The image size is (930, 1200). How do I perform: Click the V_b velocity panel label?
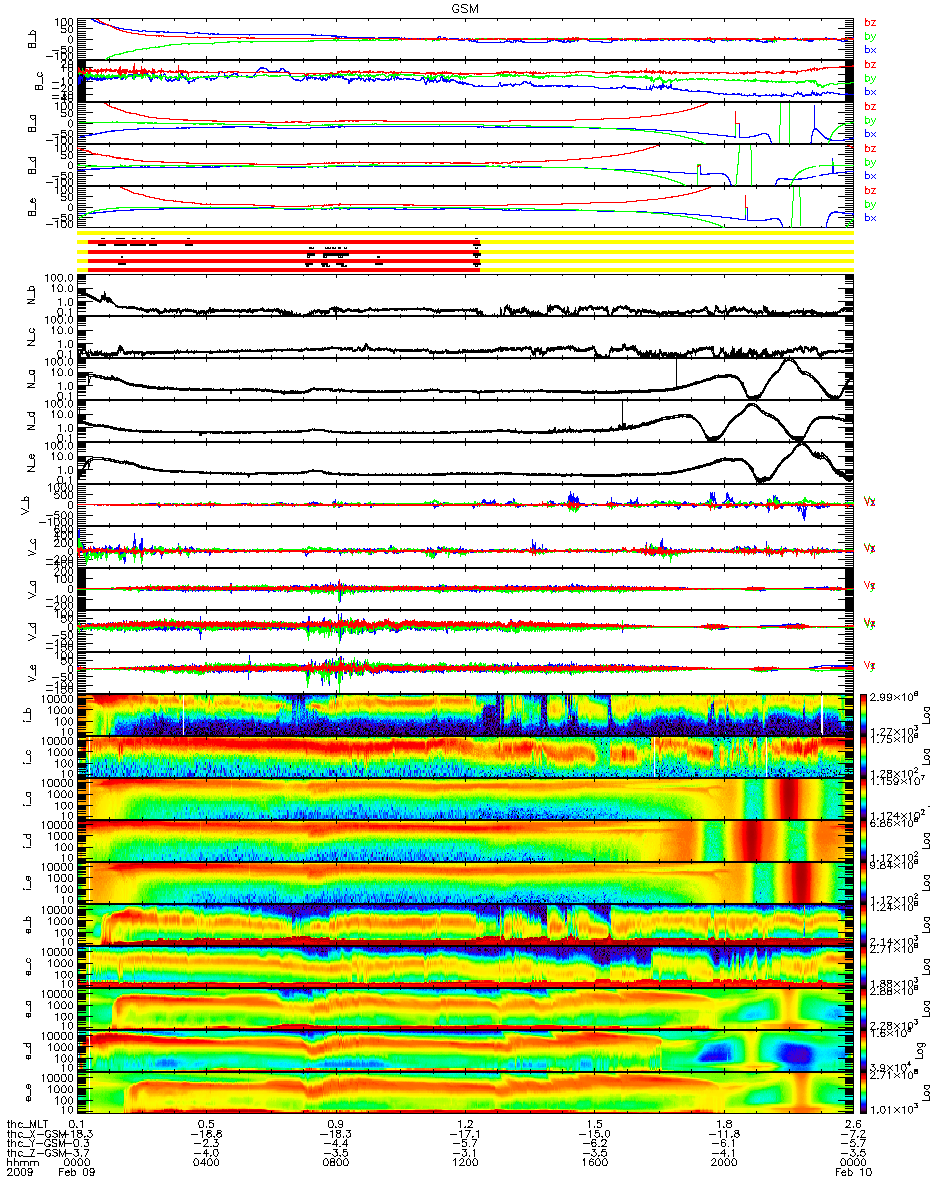(x=25, y=505)
